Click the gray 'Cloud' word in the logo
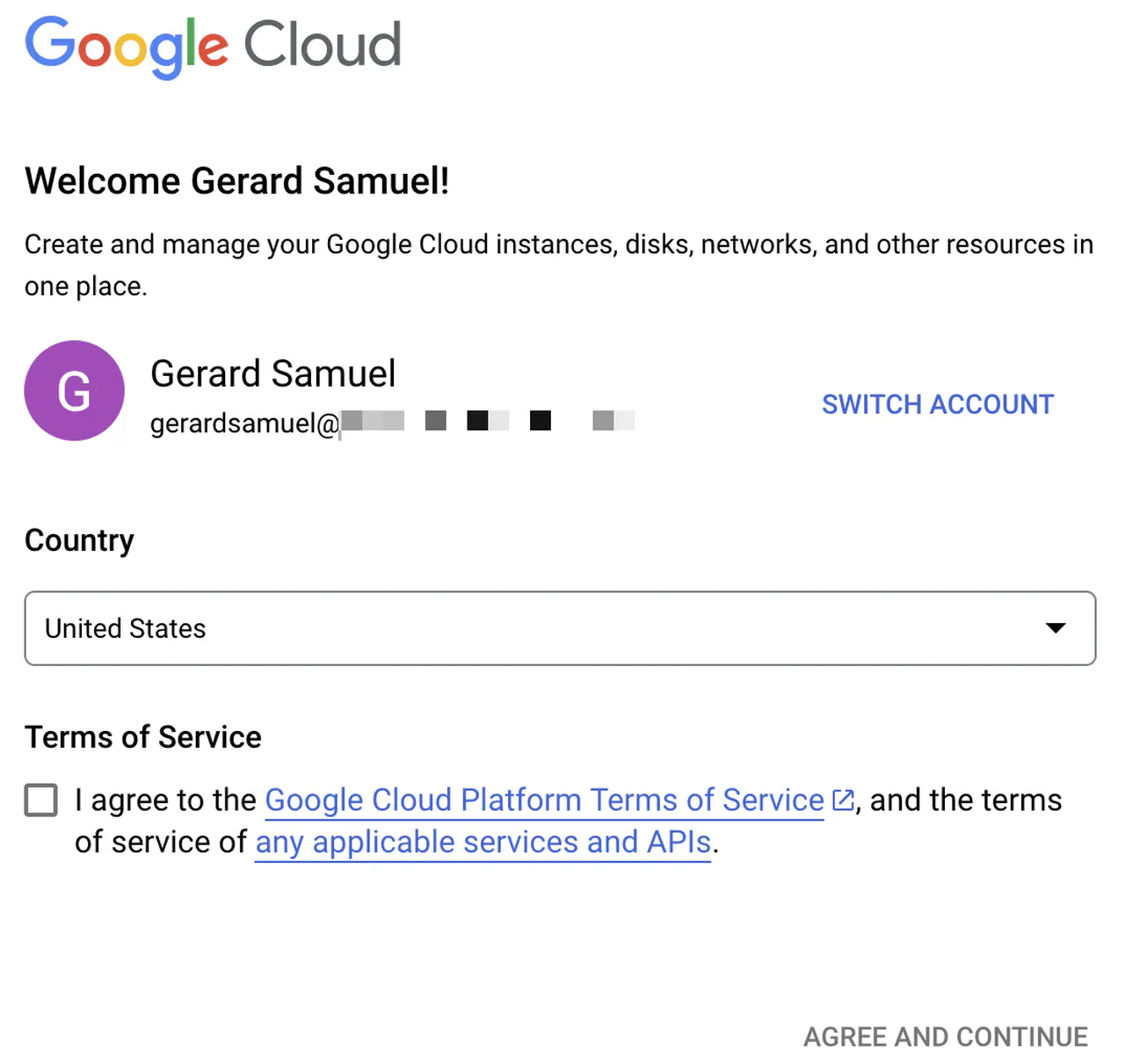The height and width of the screenshot is (1064, 1125). click(322, 46)
